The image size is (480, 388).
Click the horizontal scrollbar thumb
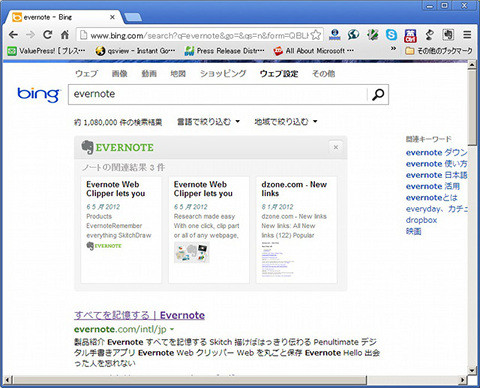[190, 380]
